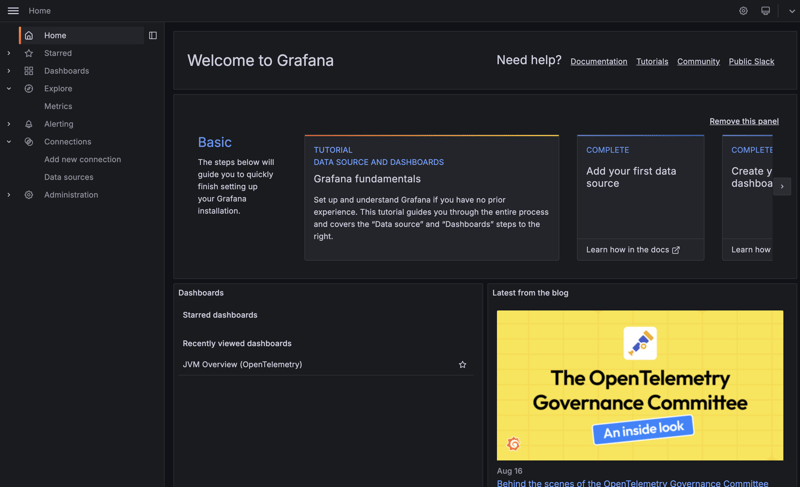The image size is (800, 487).
Task: Open Starred in the navigation menu
Action: click(58, 53)
